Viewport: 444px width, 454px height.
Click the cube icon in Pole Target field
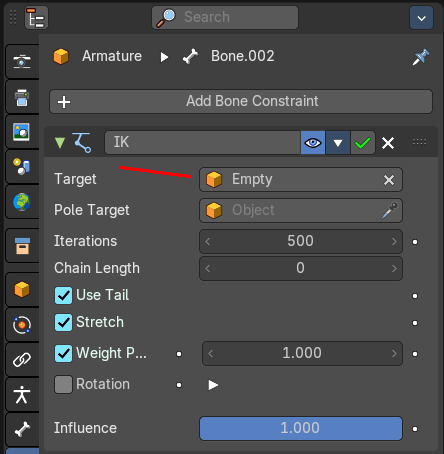point(214,211)
